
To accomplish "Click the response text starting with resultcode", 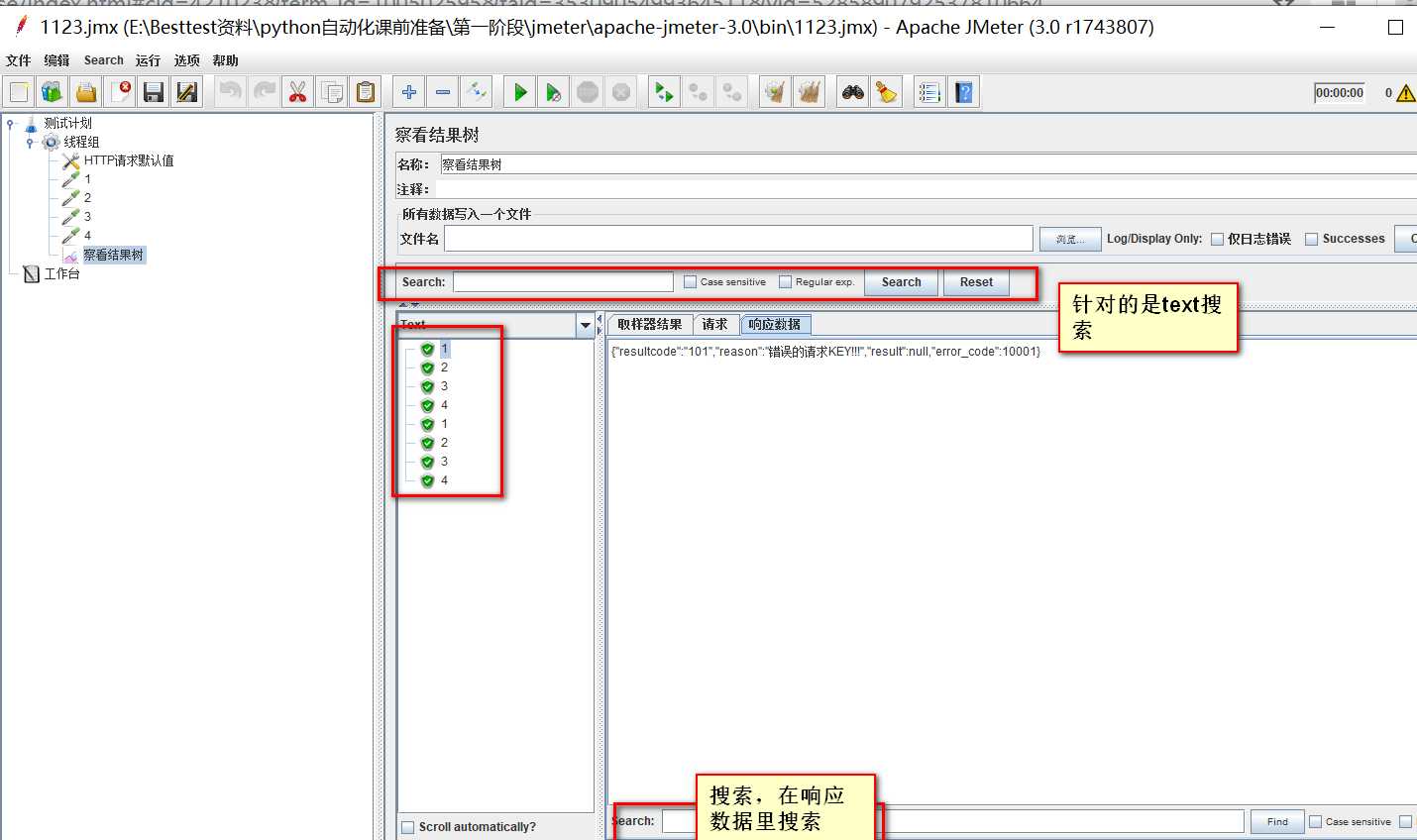I will [x=825, y=352].
